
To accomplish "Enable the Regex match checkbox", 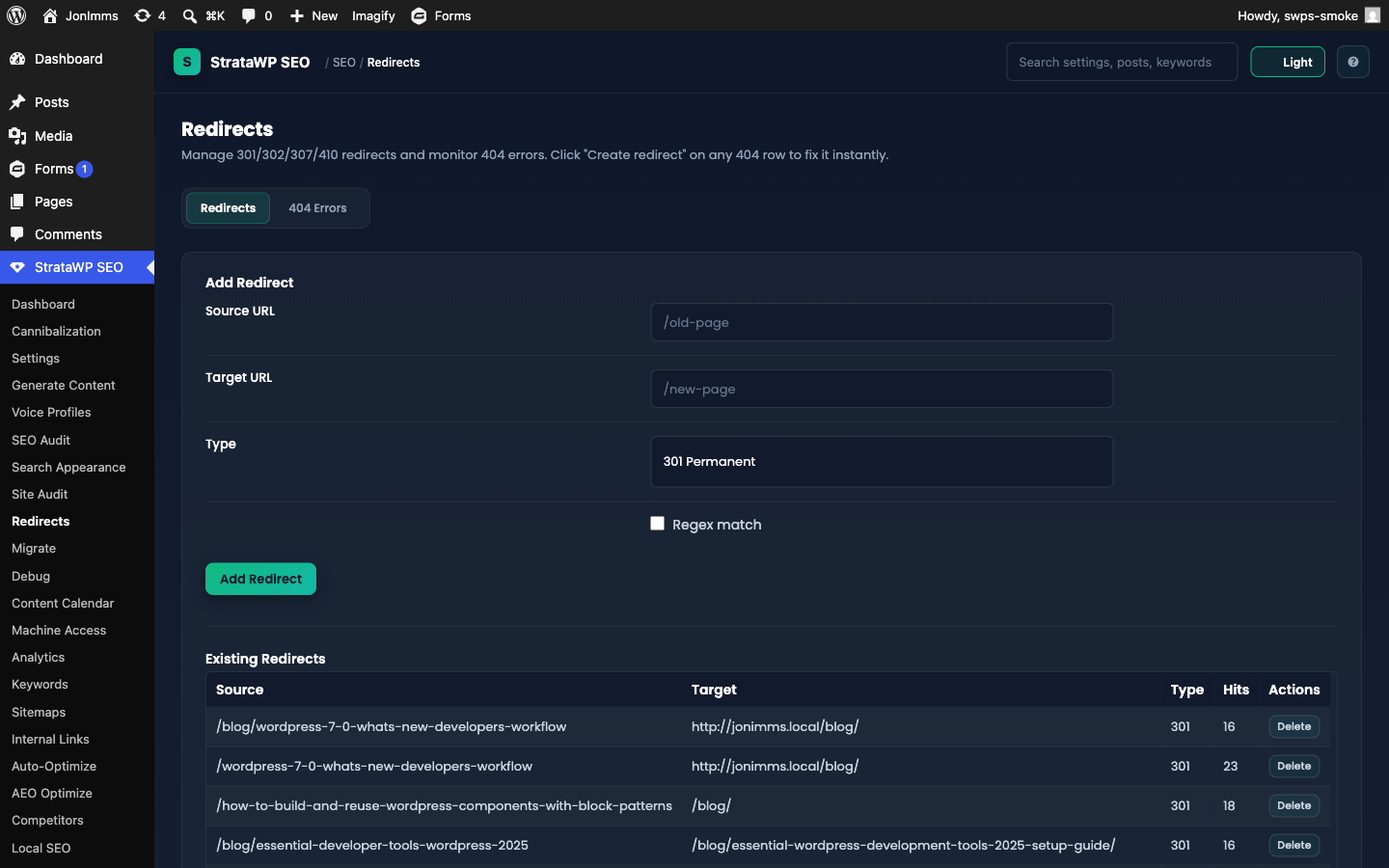I will [x=658, y=524].
